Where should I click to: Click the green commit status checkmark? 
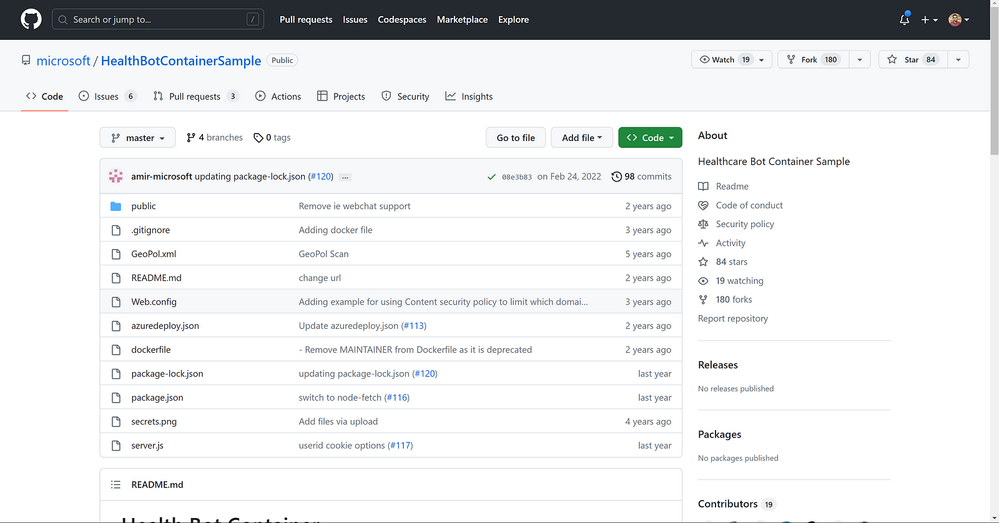491,177
